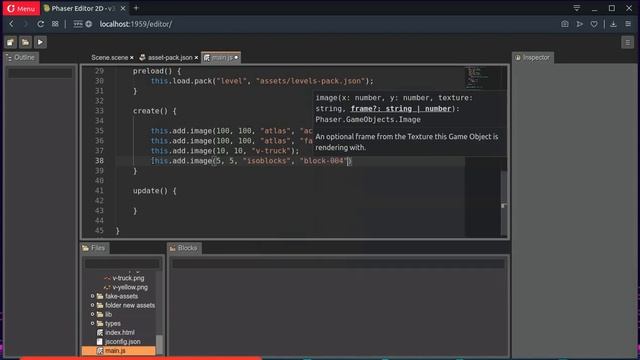This screenshot has width=640, height=360.
Task: Run the project with play button
Action: click(x=40, y=42)
